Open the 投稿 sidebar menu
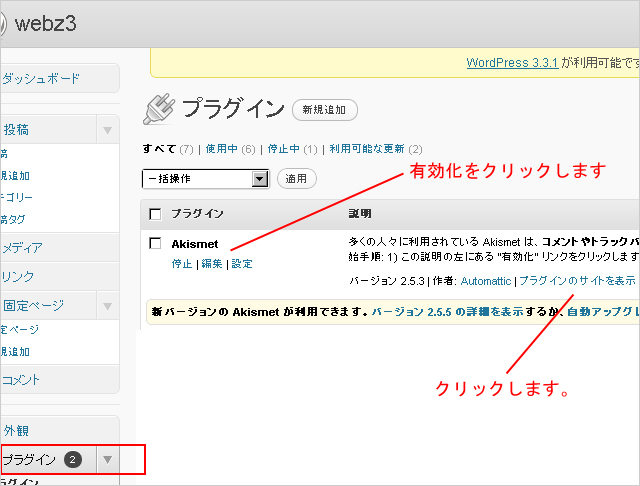Screen dimensions: 640x486 (x=16, y=130)
